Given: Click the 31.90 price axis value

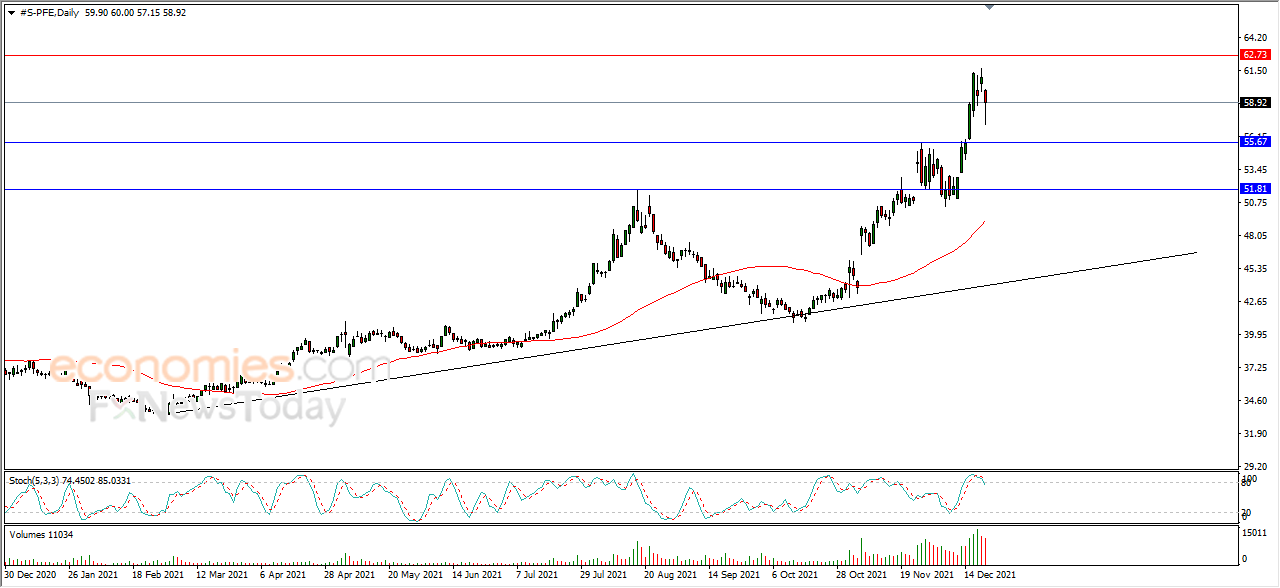Looking at the screenshot, I should pyautogui.click(x=1255, y=434).
